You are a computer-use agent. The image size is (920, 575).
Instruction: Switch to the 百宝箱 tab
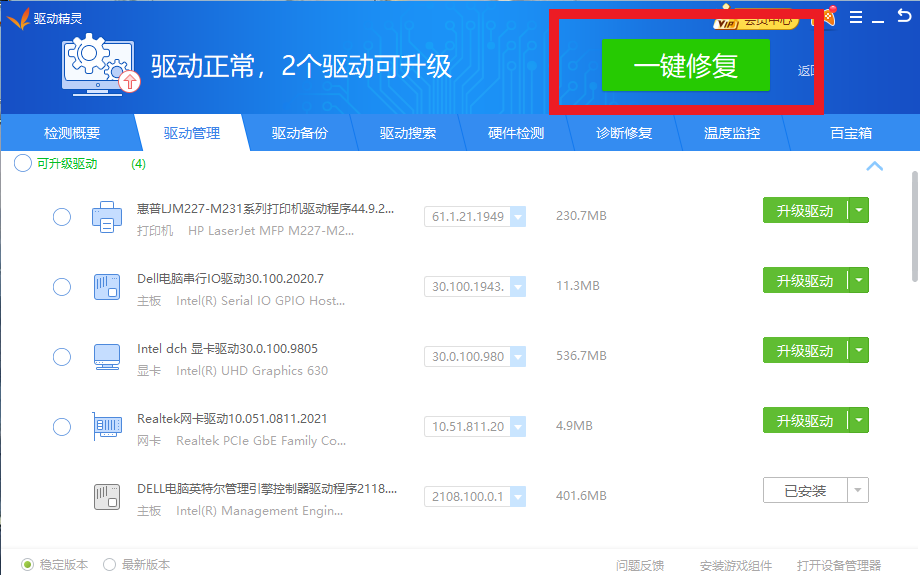851,133
